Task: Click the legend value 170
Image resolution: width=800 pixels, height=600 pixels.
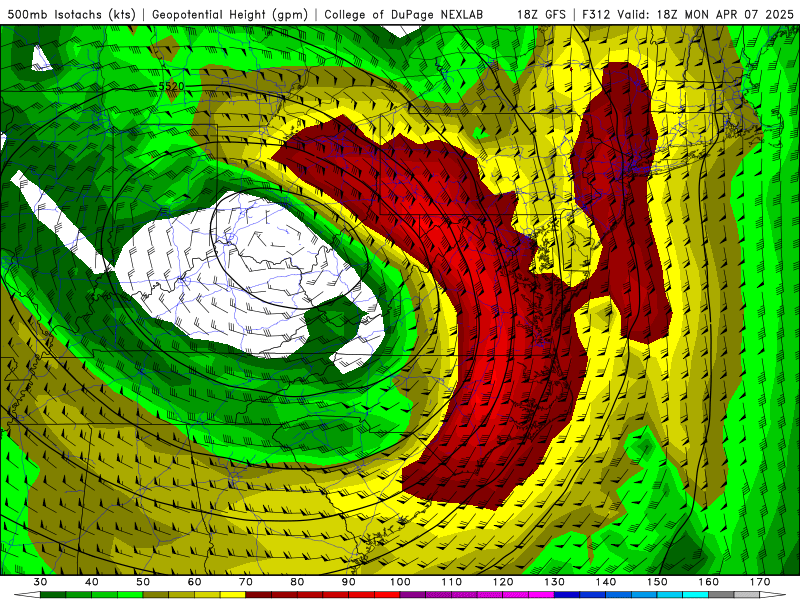Action: coord(760,582)
